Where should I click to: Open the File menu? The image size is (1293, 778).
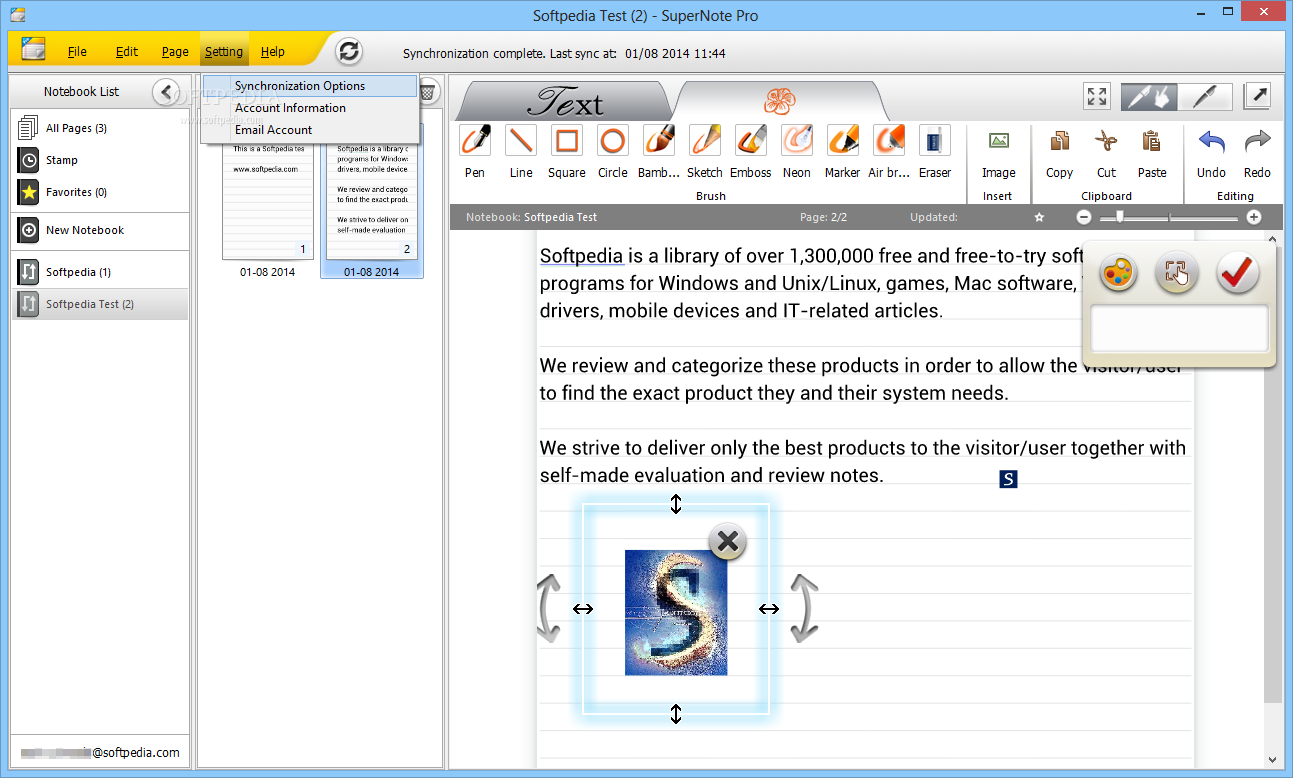tap(77, 52)
